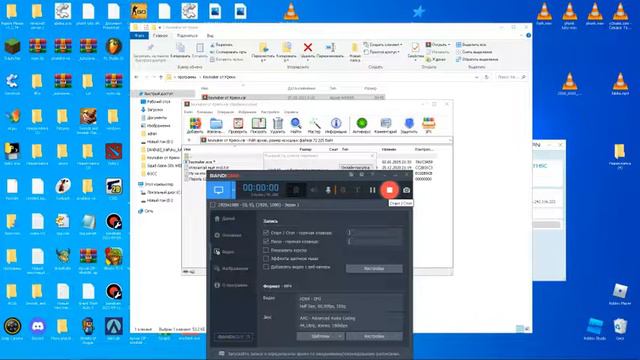Click the Explorer search box
Viewport: 640px width, 360px height.
[x=511, y=77]
